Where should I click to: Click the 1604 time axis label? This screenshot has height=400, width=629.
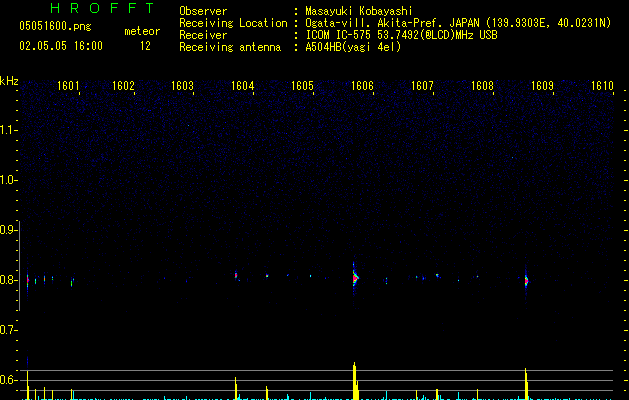[x=243, y=86]
